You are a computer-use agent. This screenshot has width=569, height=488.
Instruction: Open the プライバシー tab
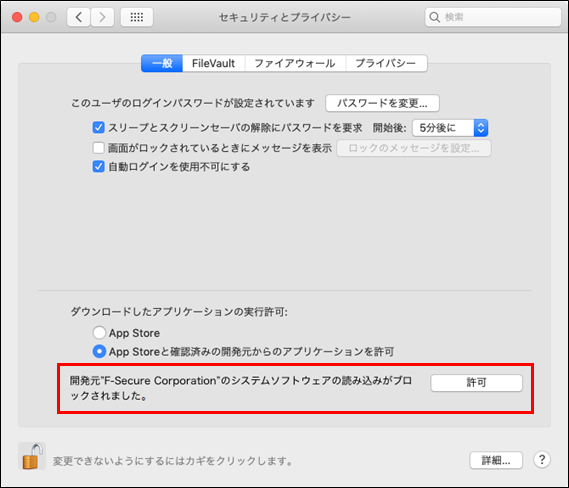pyautogui.click(x=386, y=63)
